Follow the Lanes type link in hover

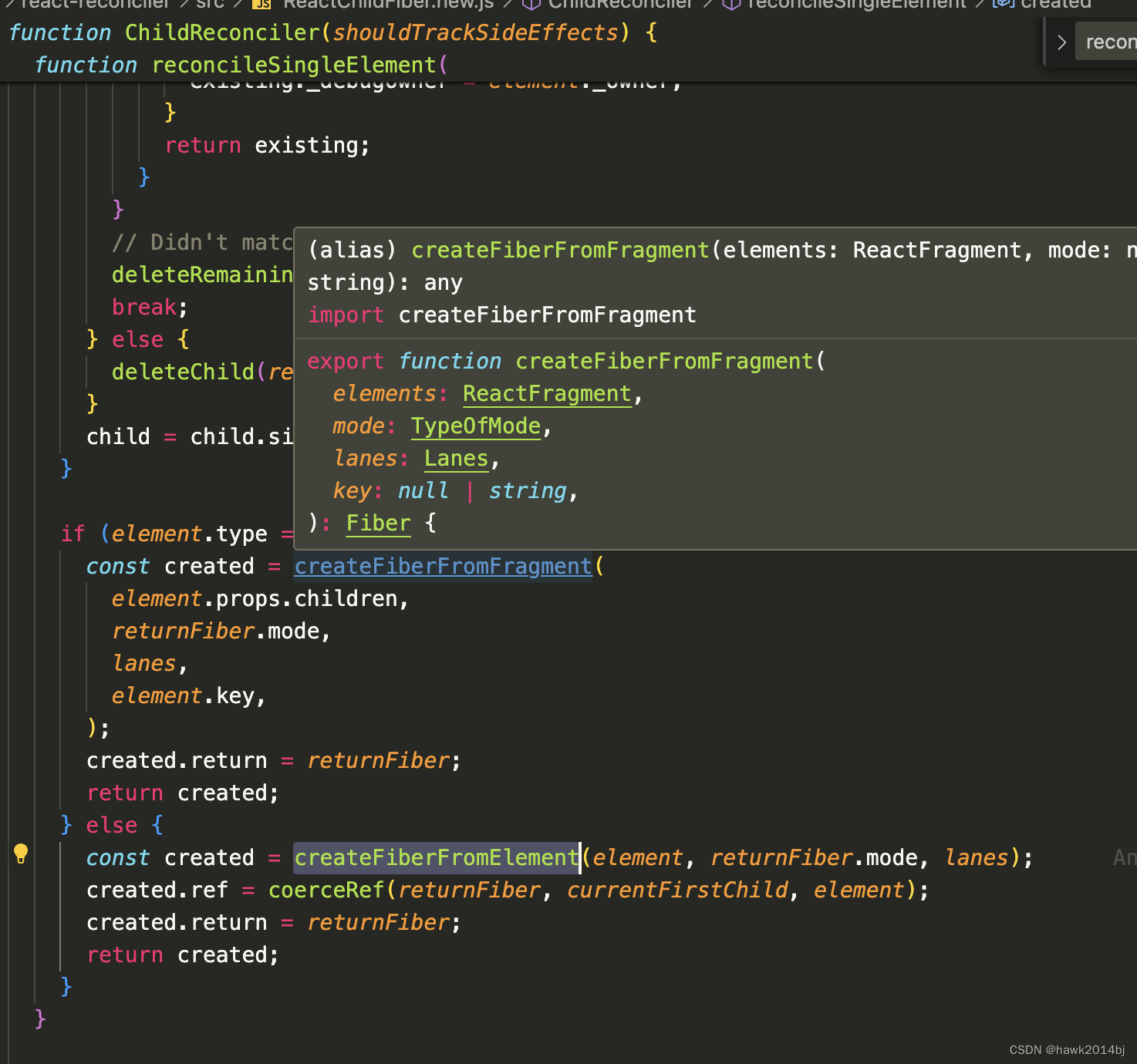point(456,459)
